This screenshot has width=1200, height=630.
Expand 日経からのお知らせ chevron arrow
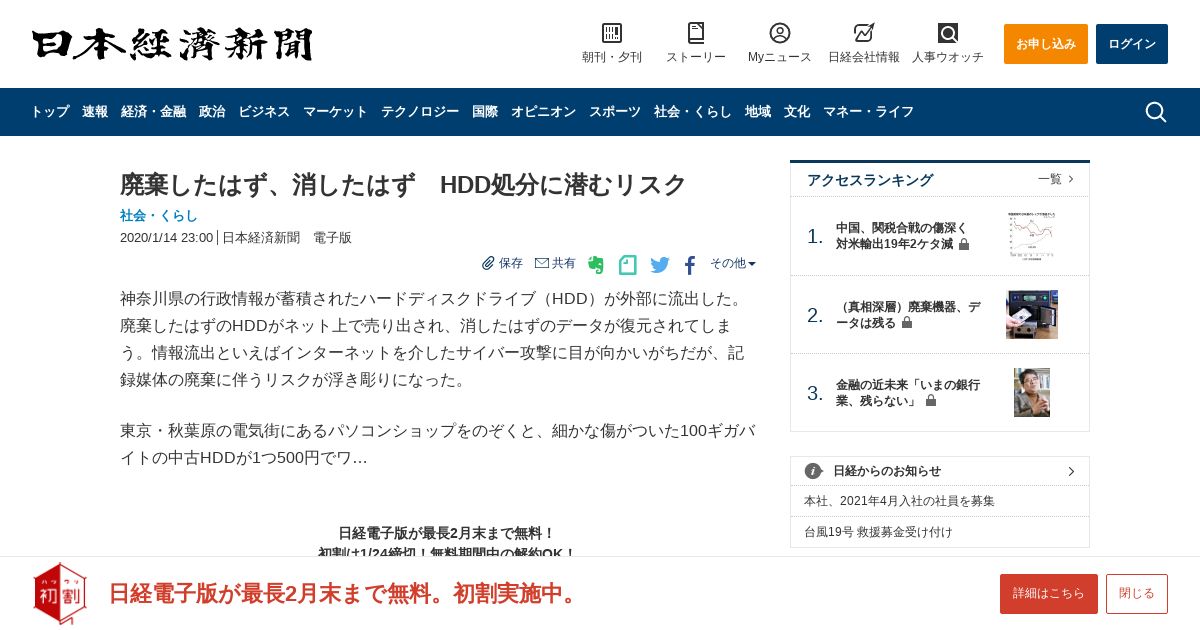click(1071, 471)
